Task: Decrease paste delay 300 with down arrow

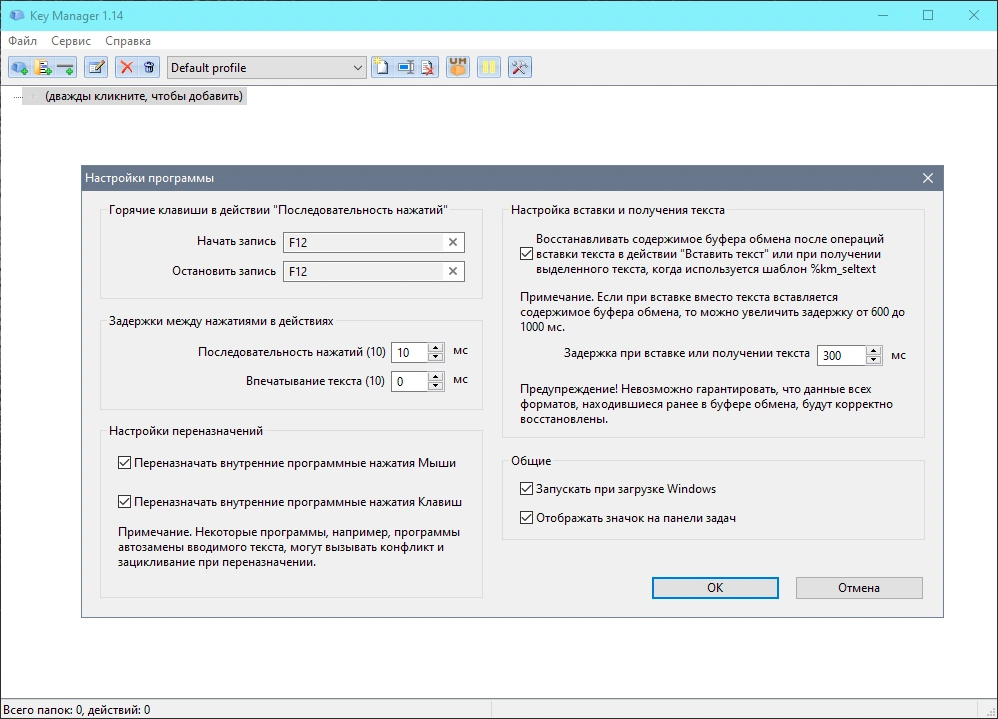Action: coord(874,360)
